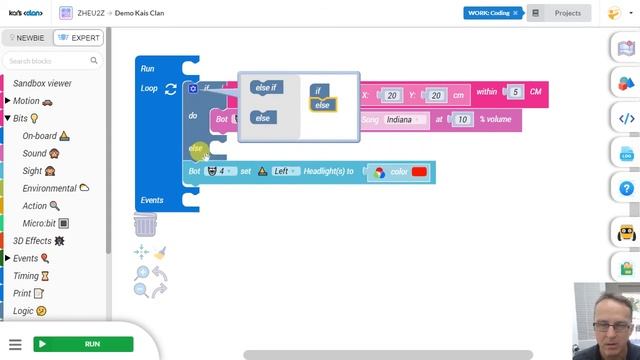640x360 pixels.
Task: Click the Y value 20 field
Action: (436, 96)
